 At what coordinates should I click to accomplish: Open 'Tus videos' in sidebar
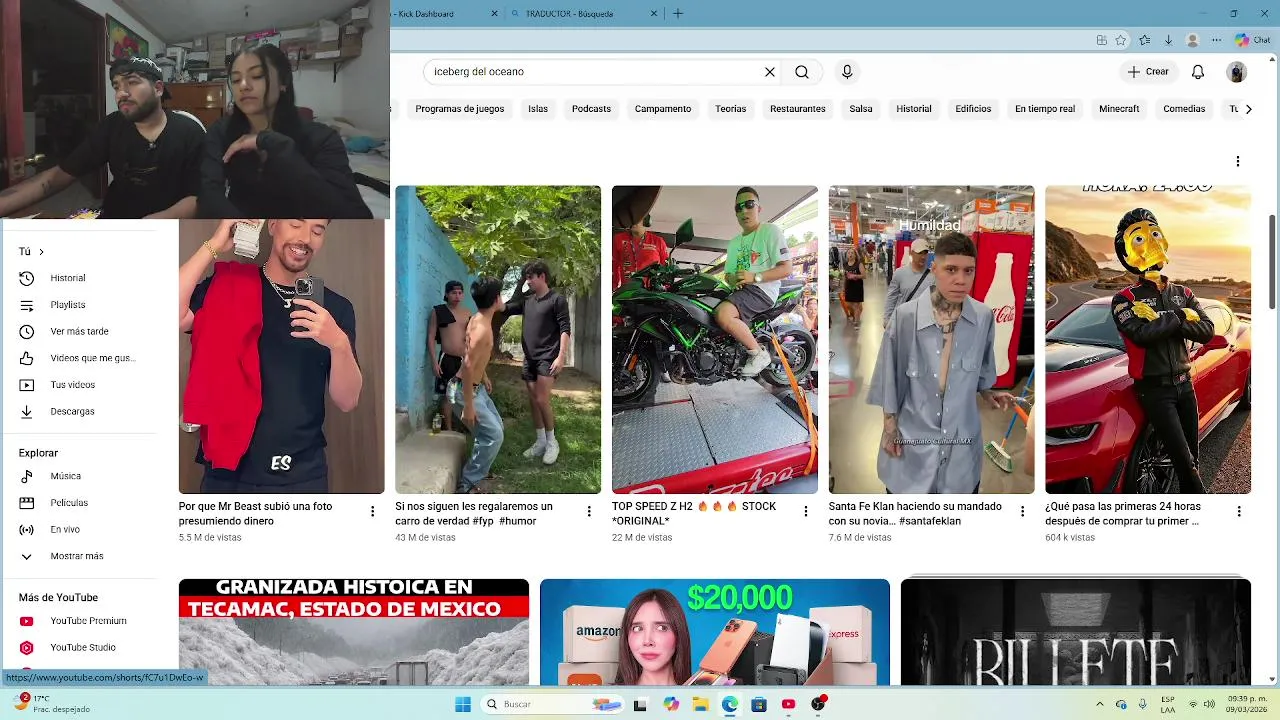click(x=78, y=385)
